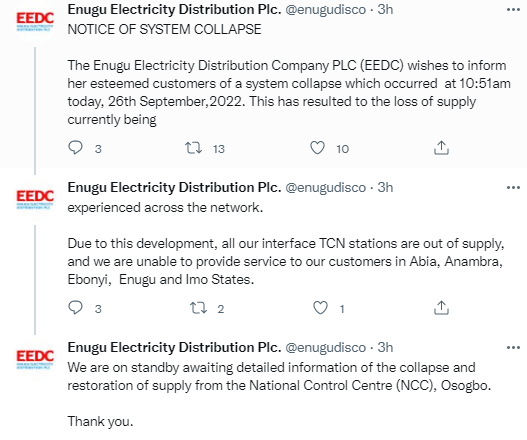
Task: Click @enugudisco handle on second tweet
Action: pos(325,188)
